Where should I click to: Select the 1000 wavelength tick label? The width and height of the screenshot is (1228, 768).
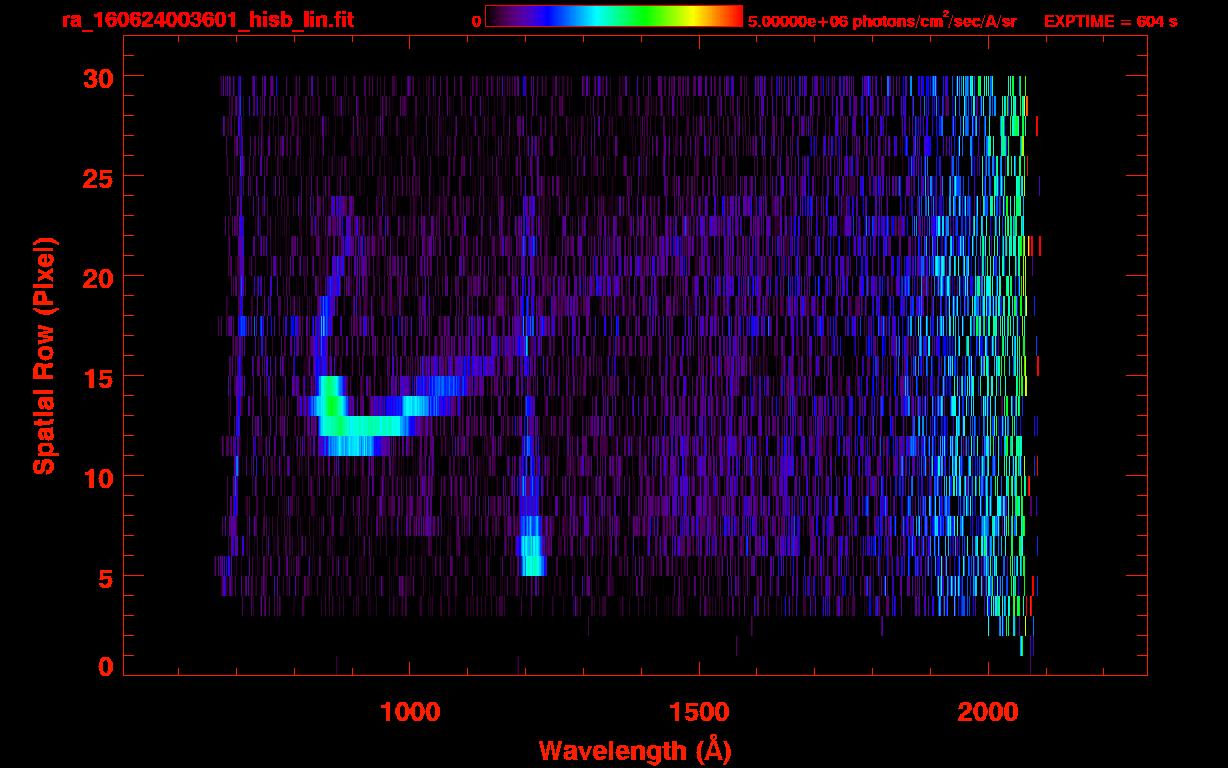(x=410, y=711)
